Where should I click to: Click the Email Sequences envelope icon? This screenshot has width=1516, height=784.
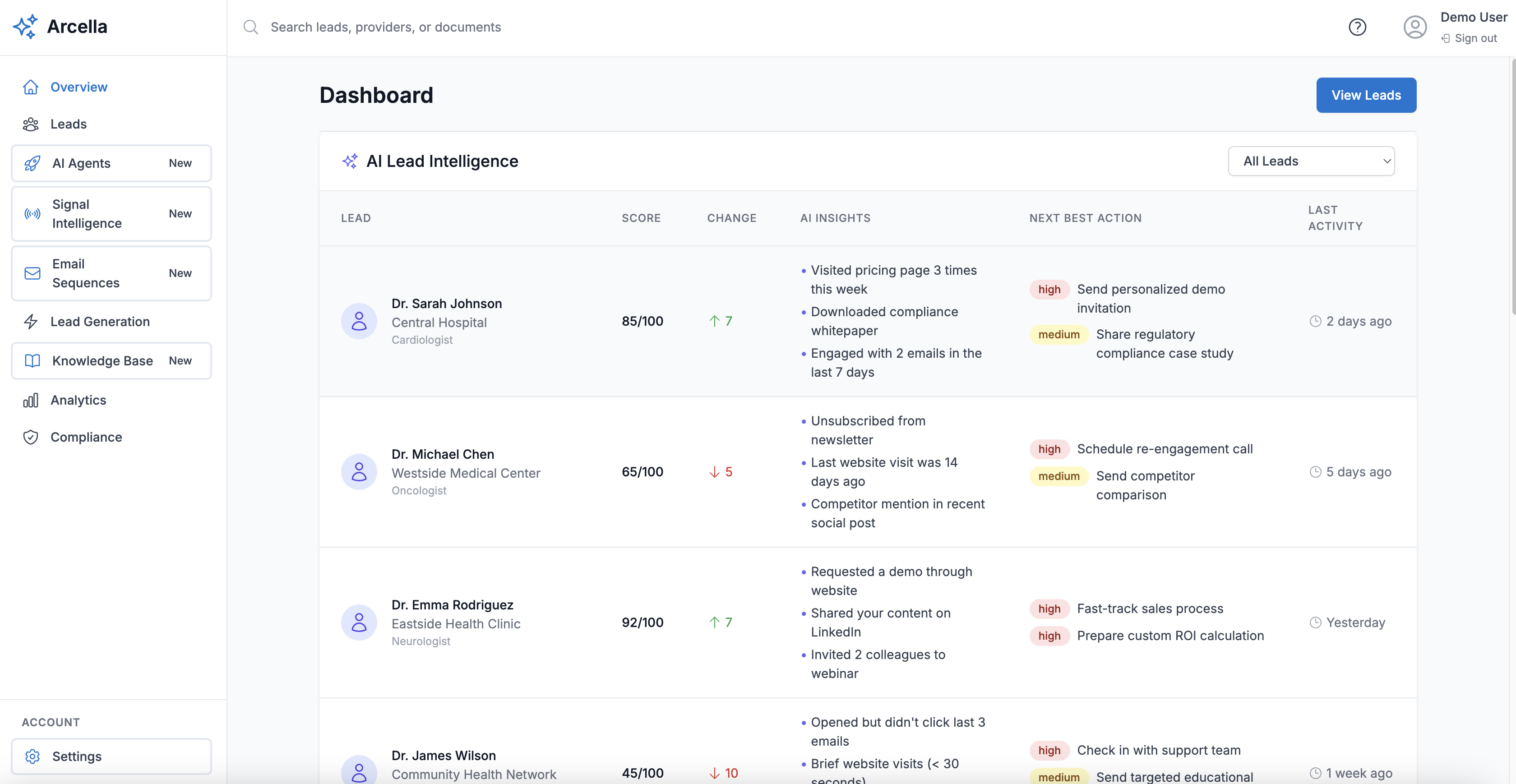point(32,273)
